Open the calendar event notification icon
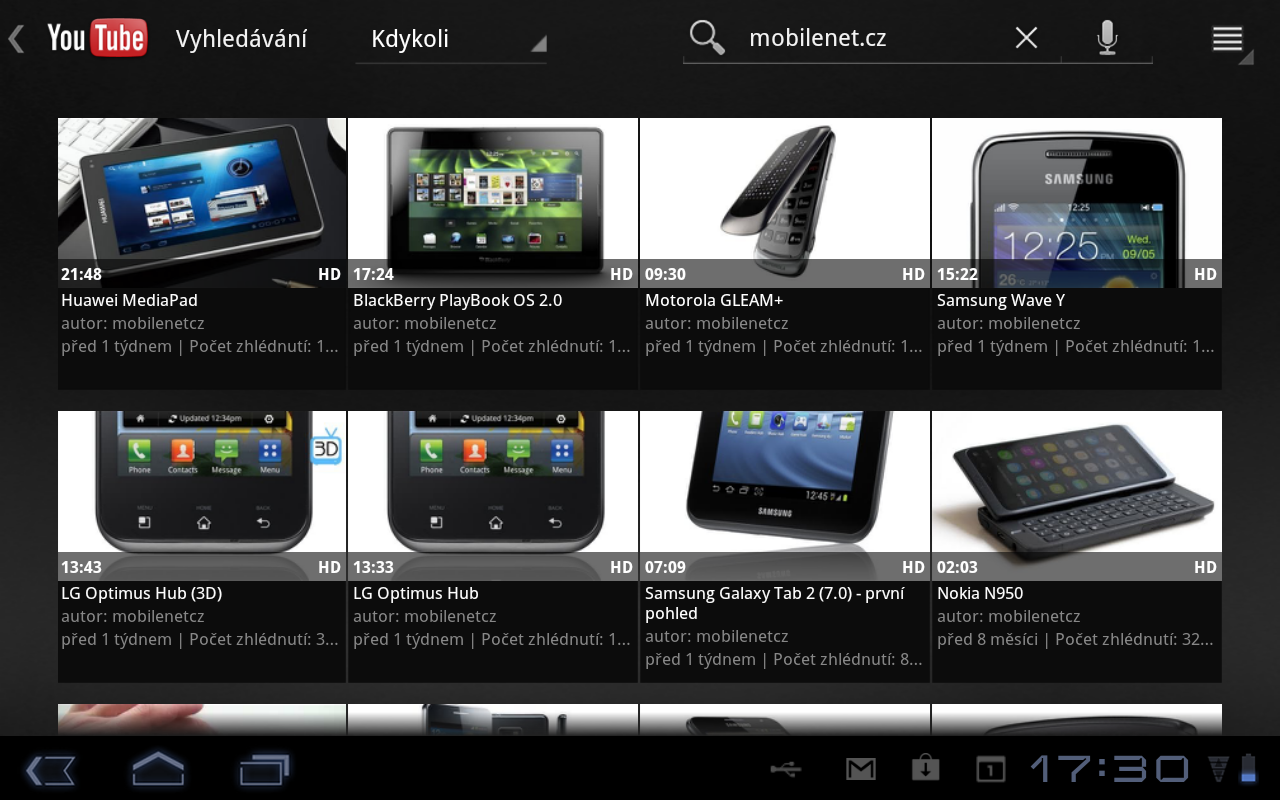Image resolution: width=1280 pixels, height=800 pixels. point(989,770)
